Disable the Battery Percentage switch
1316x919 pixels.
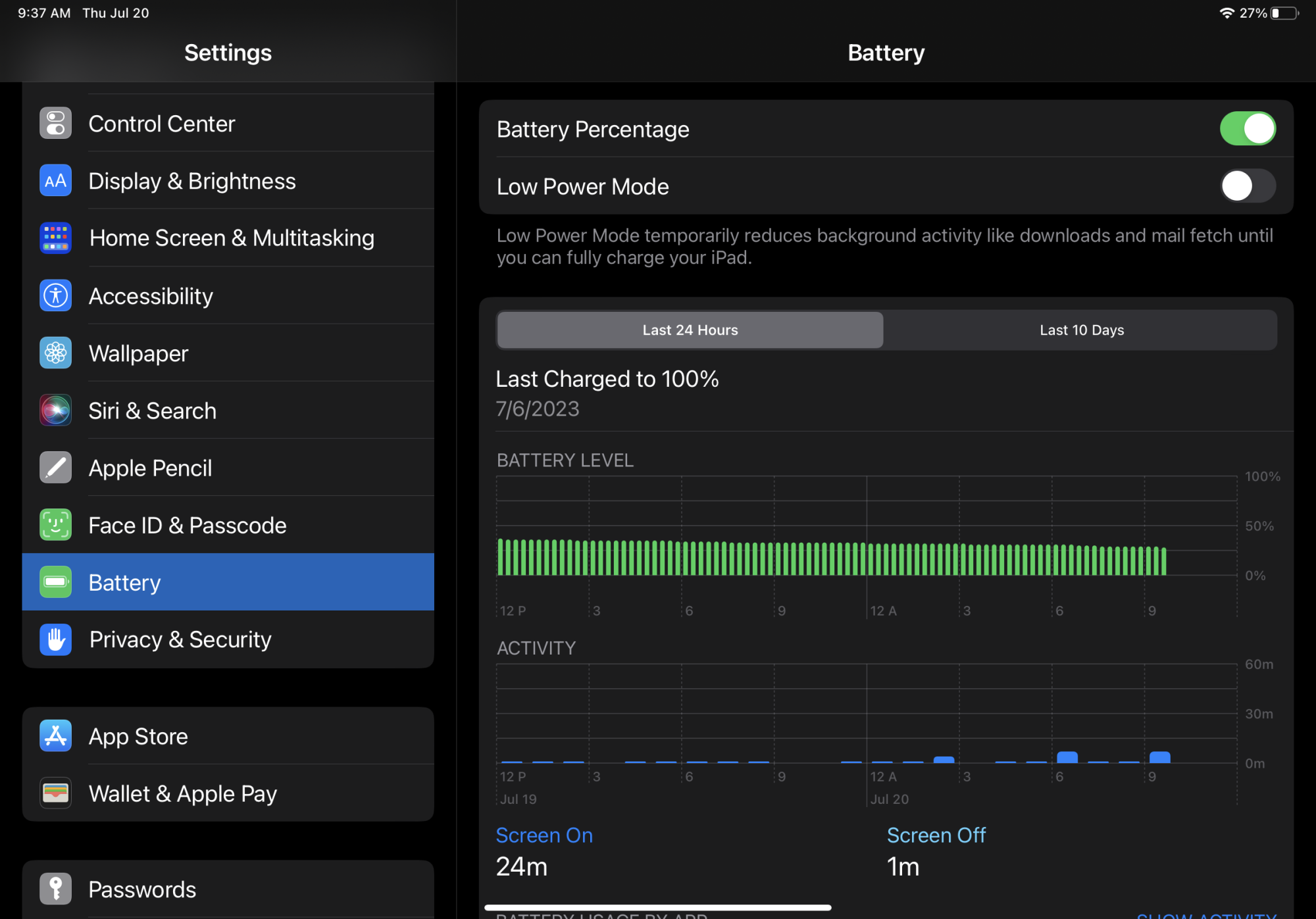pos(1247,129)
